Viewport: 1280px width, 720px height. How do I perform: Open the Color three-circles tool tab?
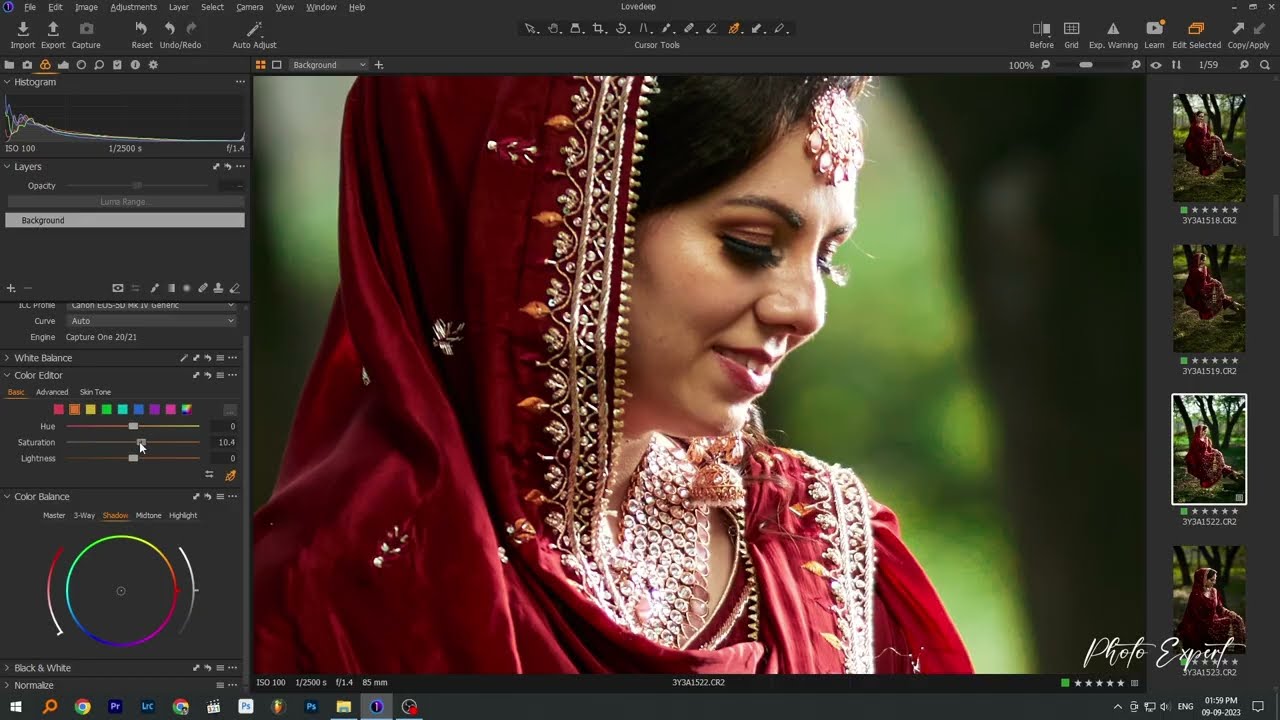pyautogui.click(x=45, y=65)
